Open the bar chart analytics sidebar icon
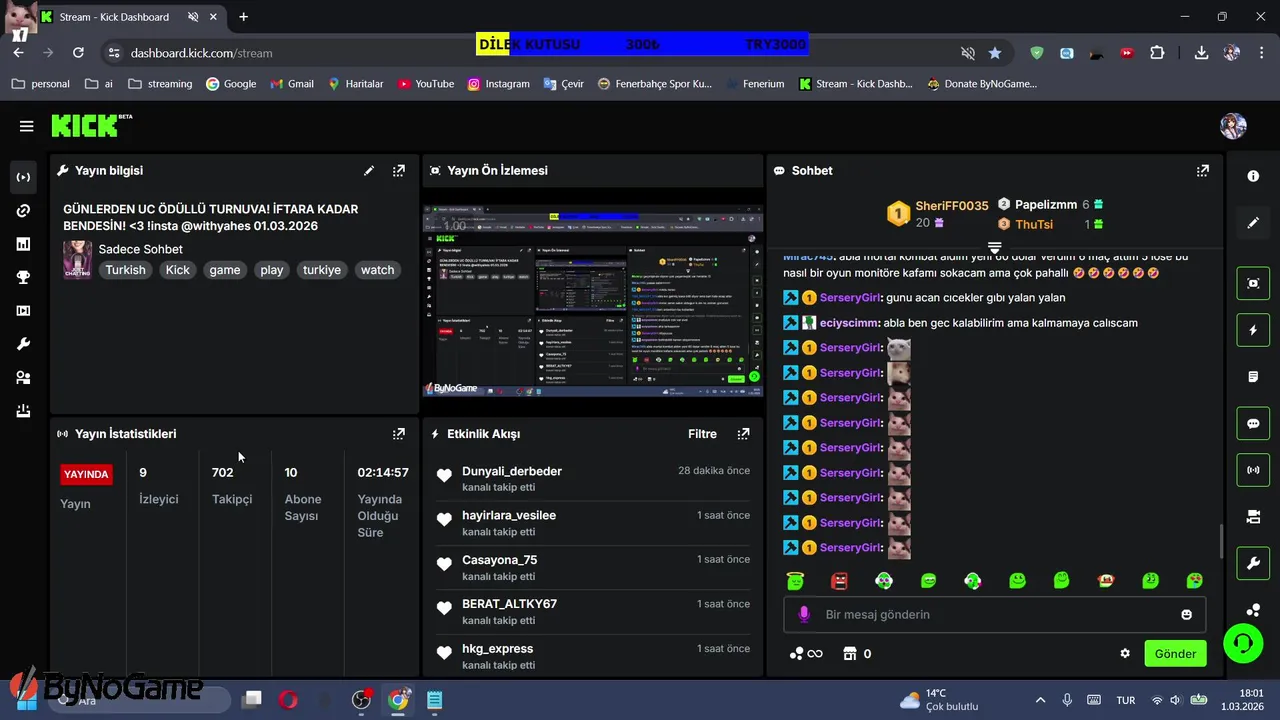Image resolution: width=1280 pixels, height=720 pixels. tap(23, 244)
